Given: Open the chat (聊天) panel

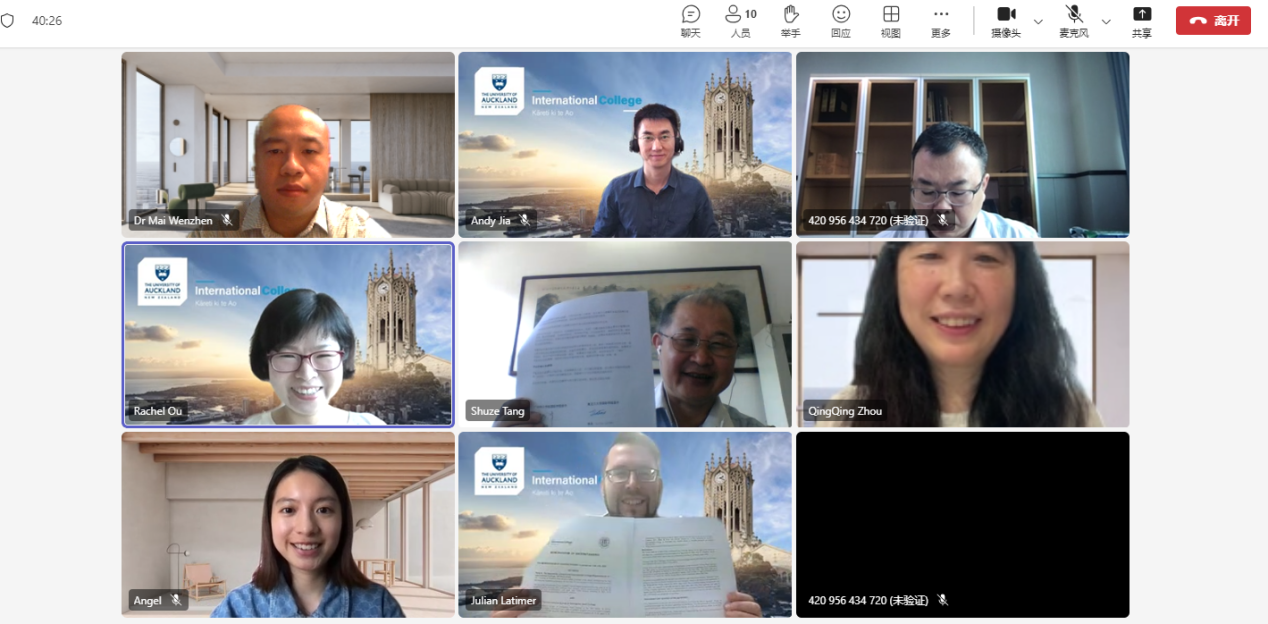Looking at the screenshot, I should [691, 20].
